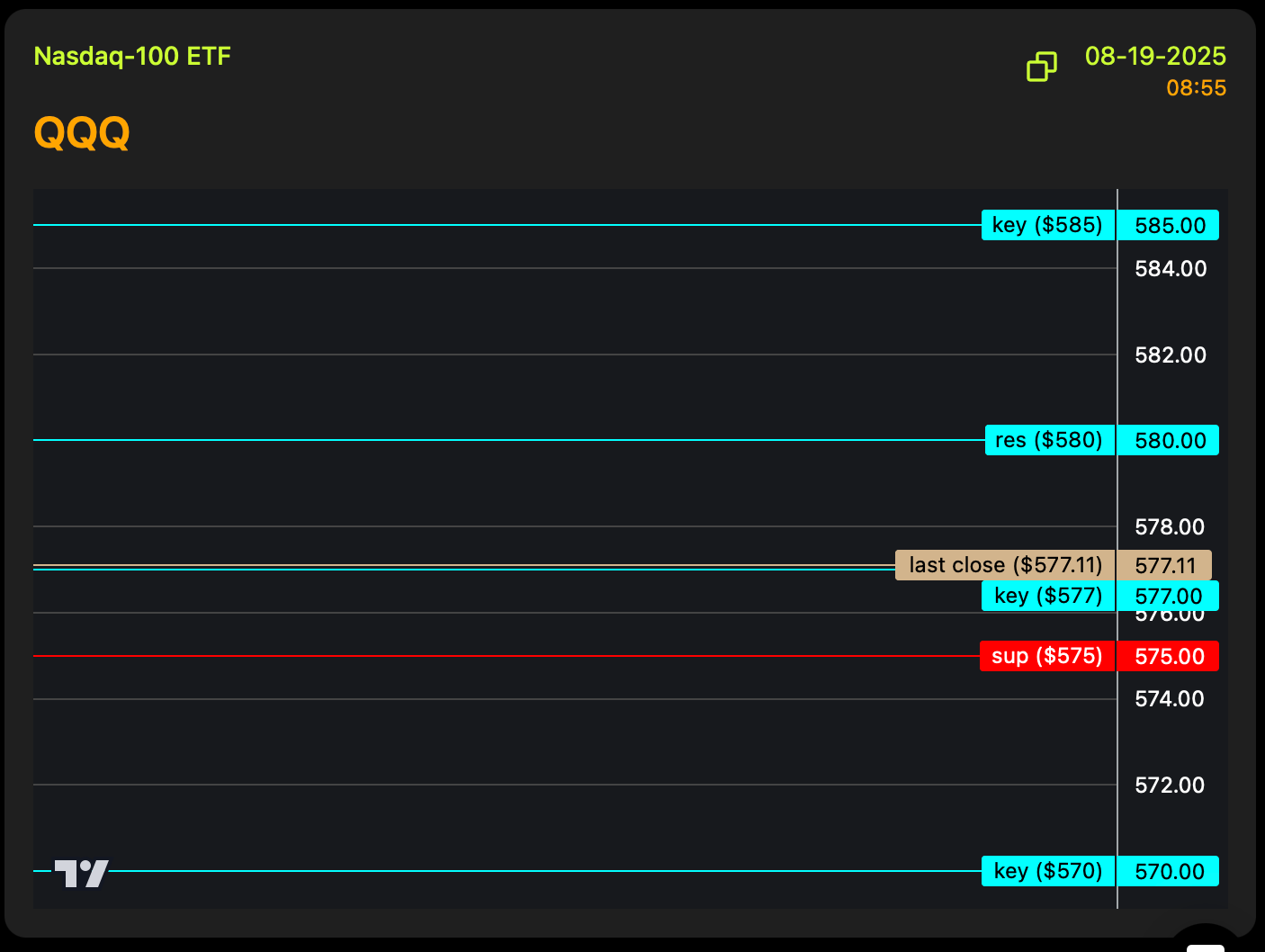Click the 08:55 time text

tap(1197, 87)
